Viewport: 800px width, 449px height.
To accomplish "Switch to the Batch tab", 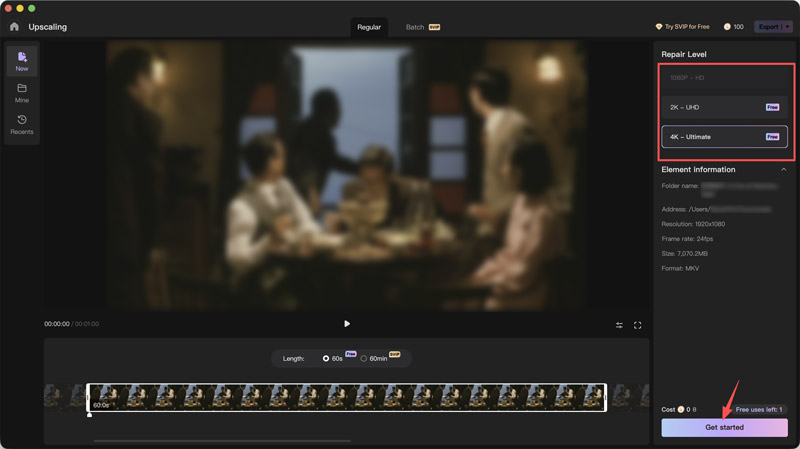I will click(x=422, y=27).
